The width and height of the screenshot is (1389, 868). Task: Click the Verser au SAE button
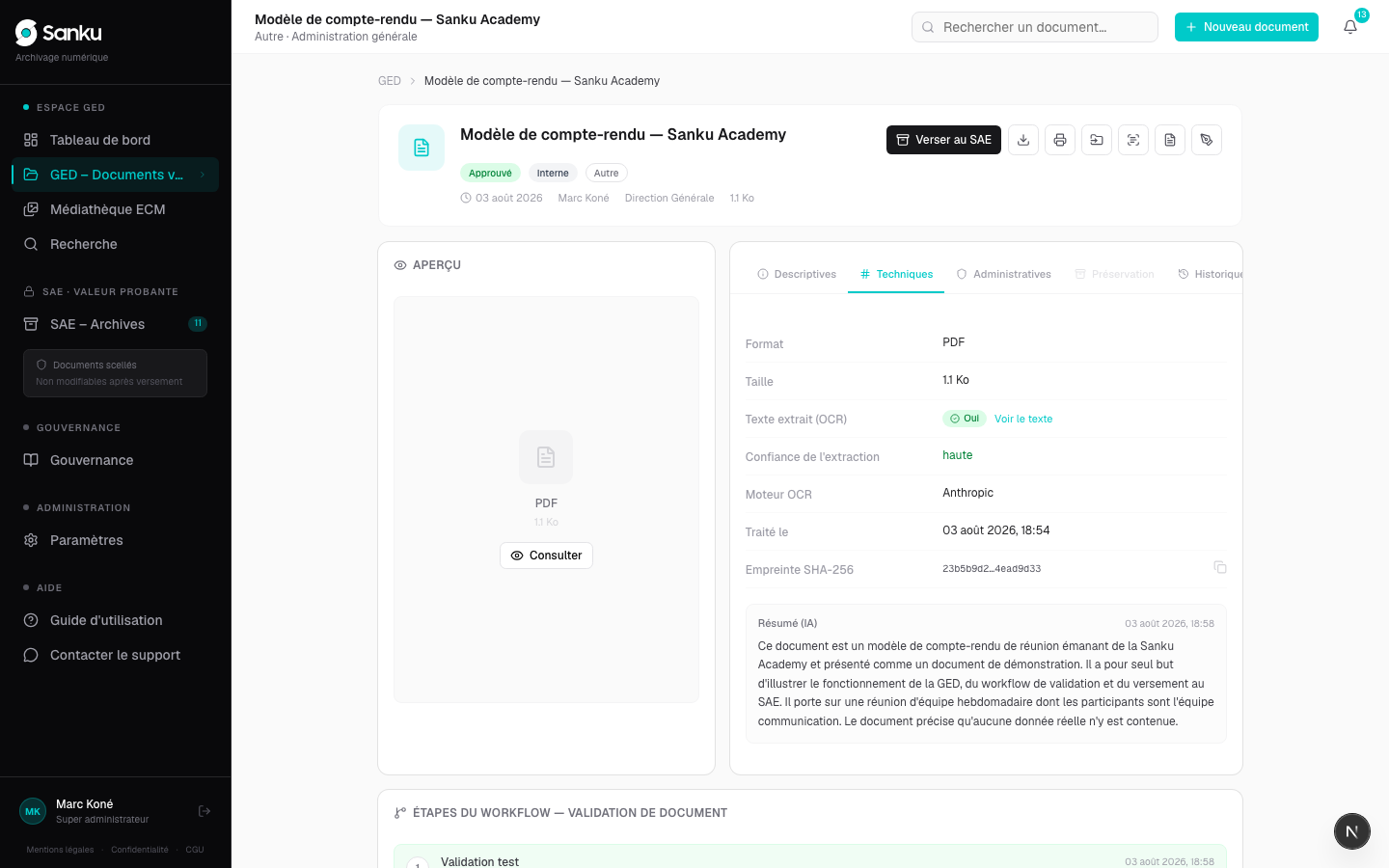(943, 140)
